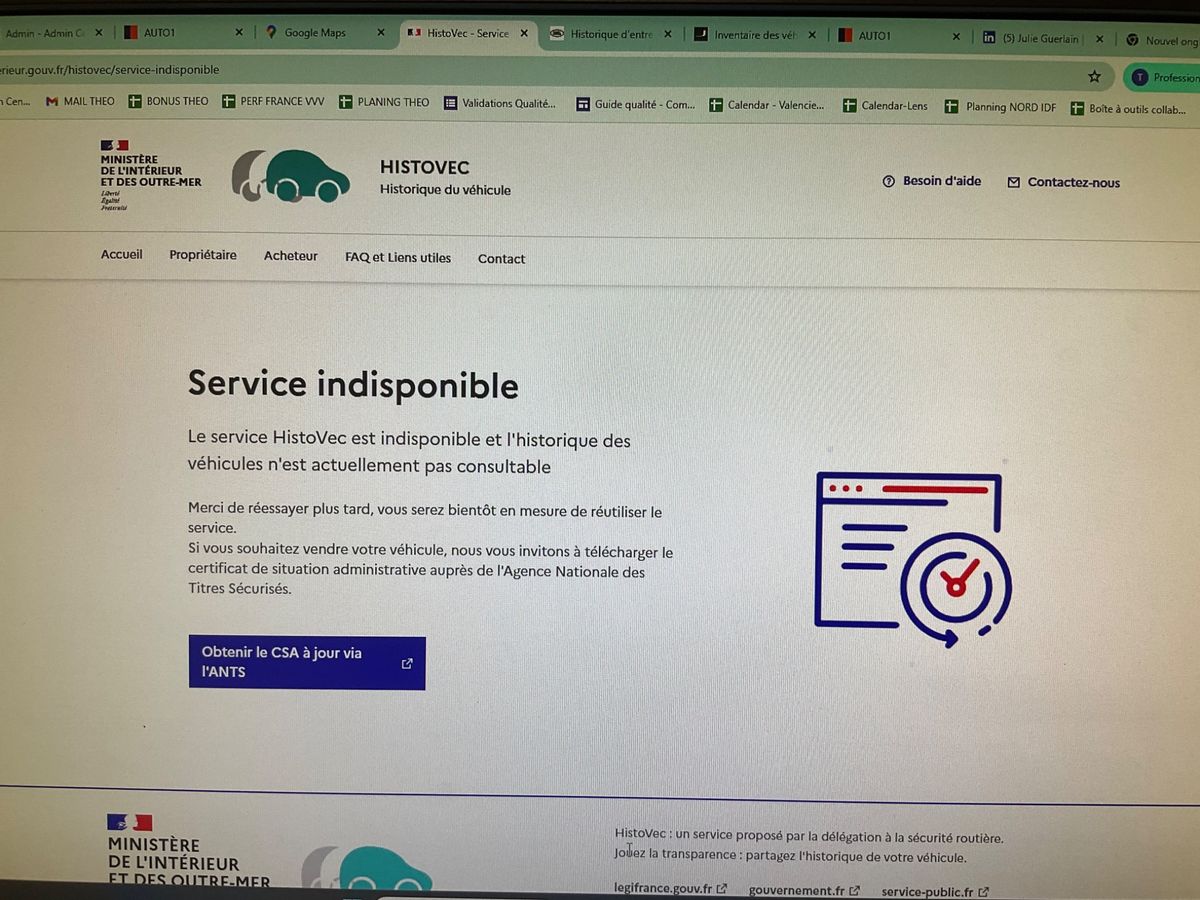This screenshot has width=1200, height=900.
Task: Open the Contactez-nous link
Action: pyautogui.click(x=1064, y=182)
